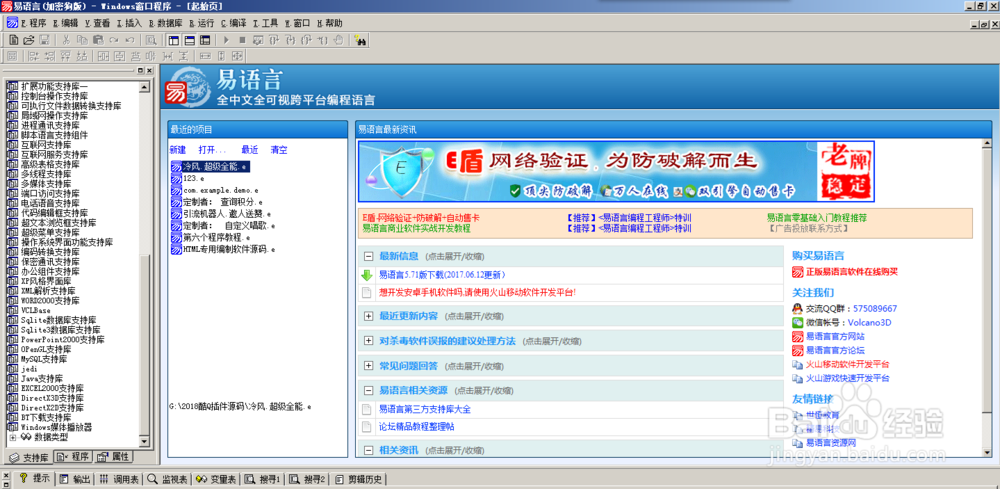This screenshot has height=489, width=1000.
Task: Click the binoculars help search icon
Action: coord(360,40)
